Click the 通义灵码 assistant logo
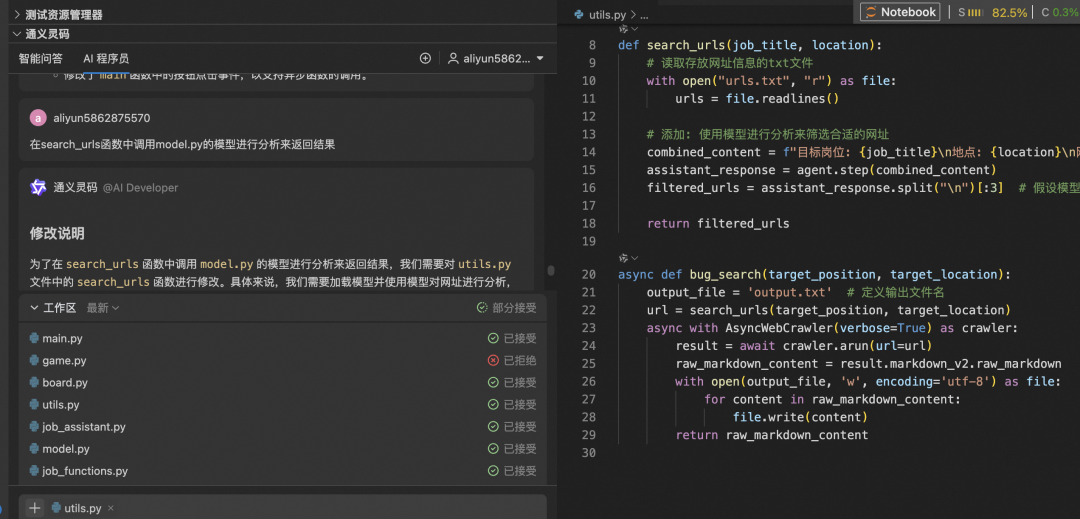Viewport: 1080px width, 519px height. pyautogui.click(x=38, y=187)
